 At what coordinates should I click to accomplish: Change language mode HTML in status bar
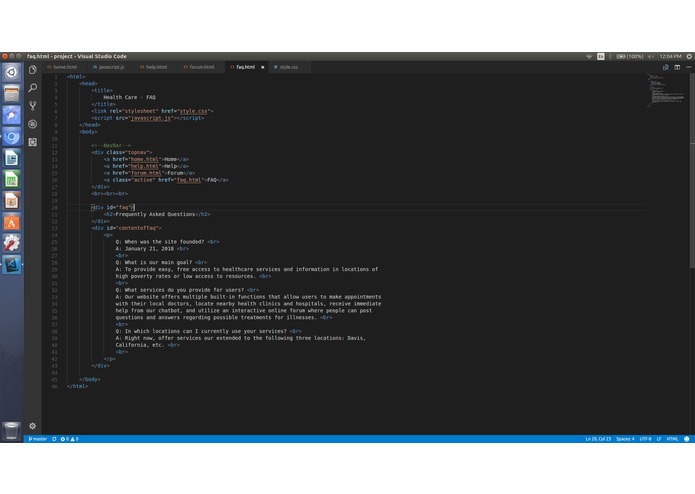[x=672, y=439]
